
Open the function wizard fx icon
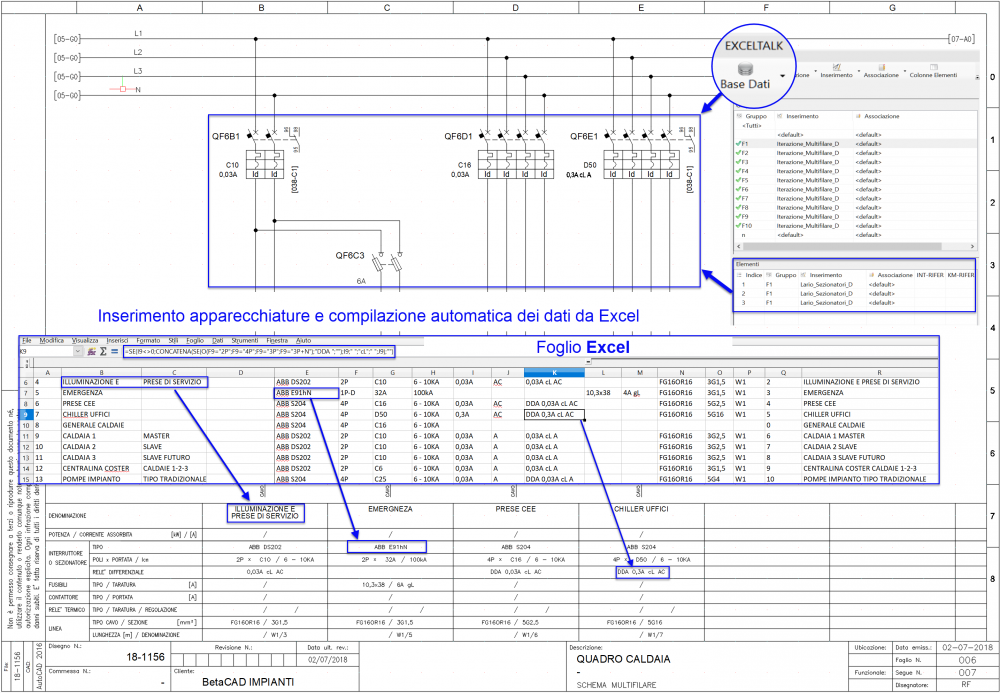coord(91,351)
